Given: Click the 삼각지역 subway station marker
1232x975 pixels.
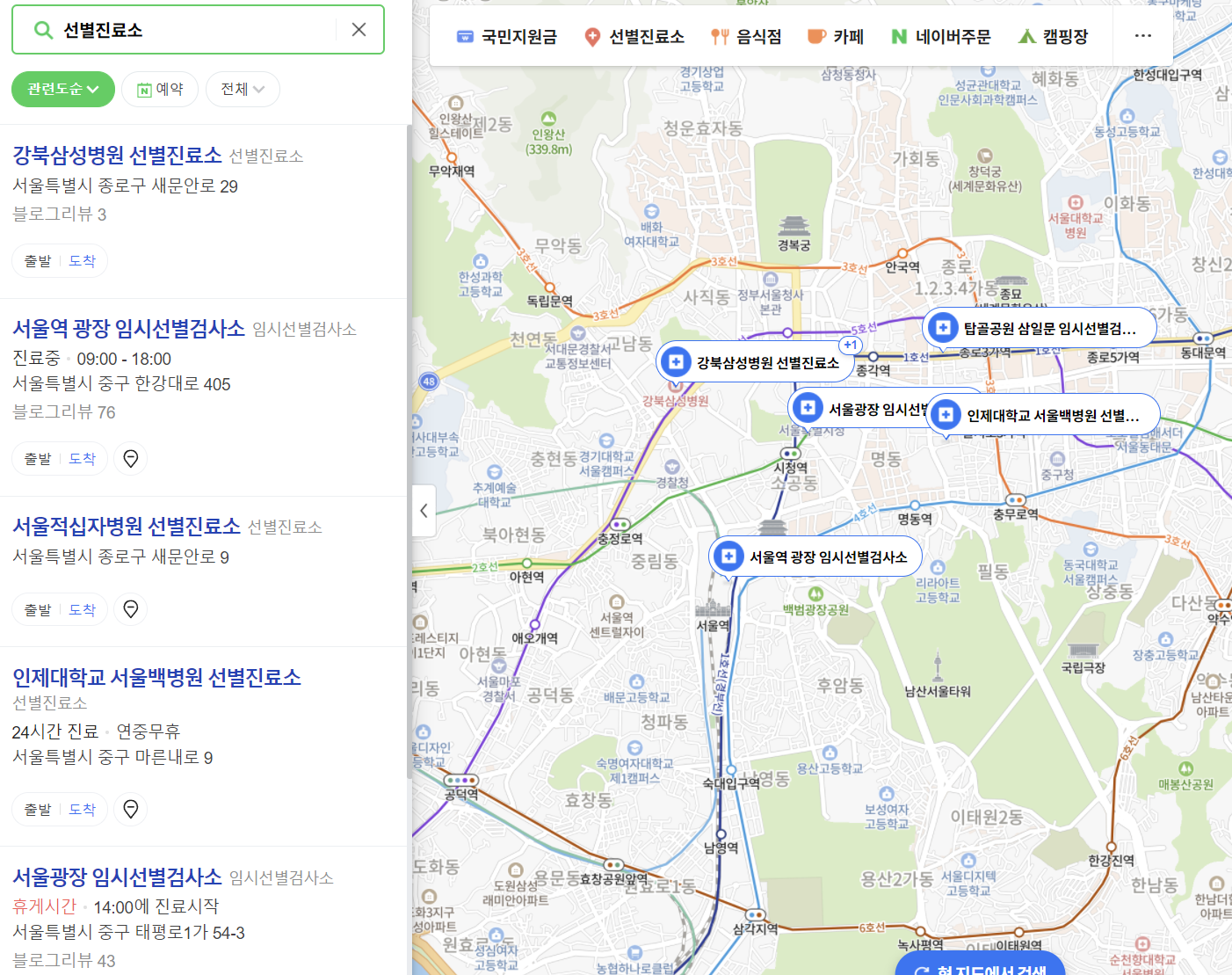Looking at the screenshot, I should (756, 914).
